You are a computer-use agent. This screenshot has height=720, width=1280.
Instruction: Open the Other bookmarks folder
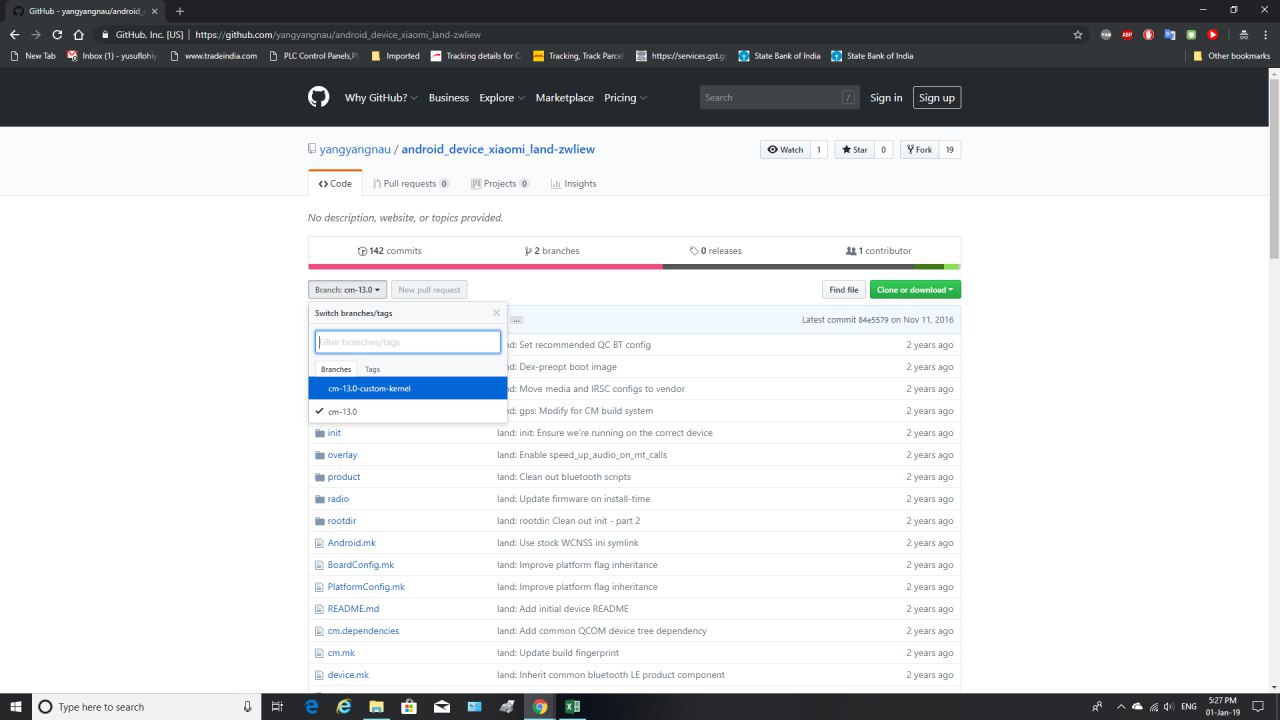click(x=1231, y=56)
